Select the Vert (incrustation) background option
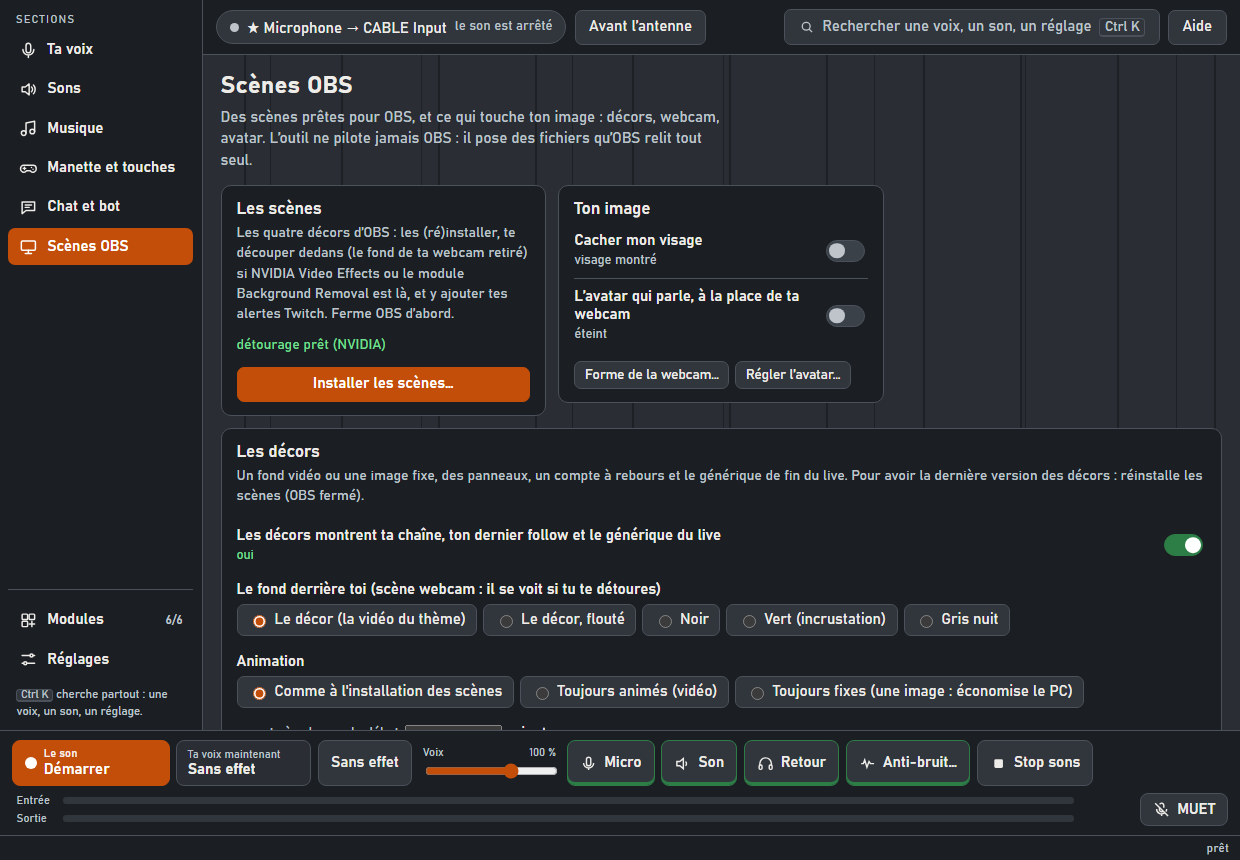Screen dimensions: 1240x860 point(812,620)
